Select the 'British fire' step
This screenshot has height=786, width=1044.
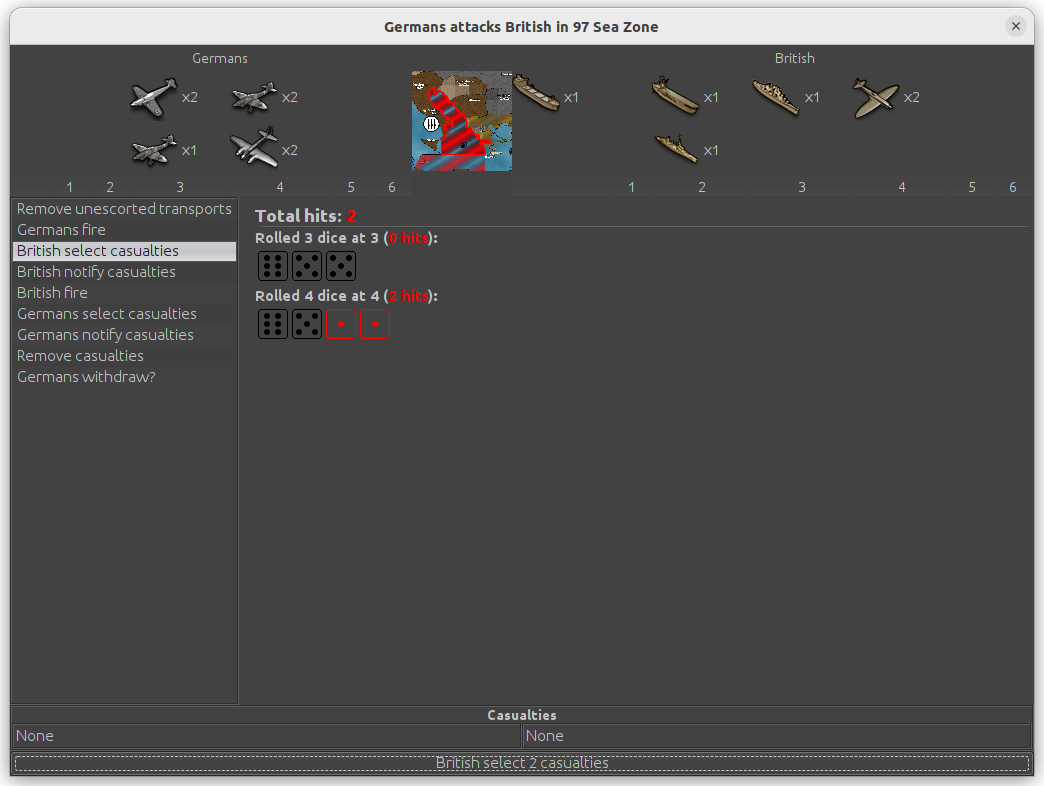click(x=52, y=293)
